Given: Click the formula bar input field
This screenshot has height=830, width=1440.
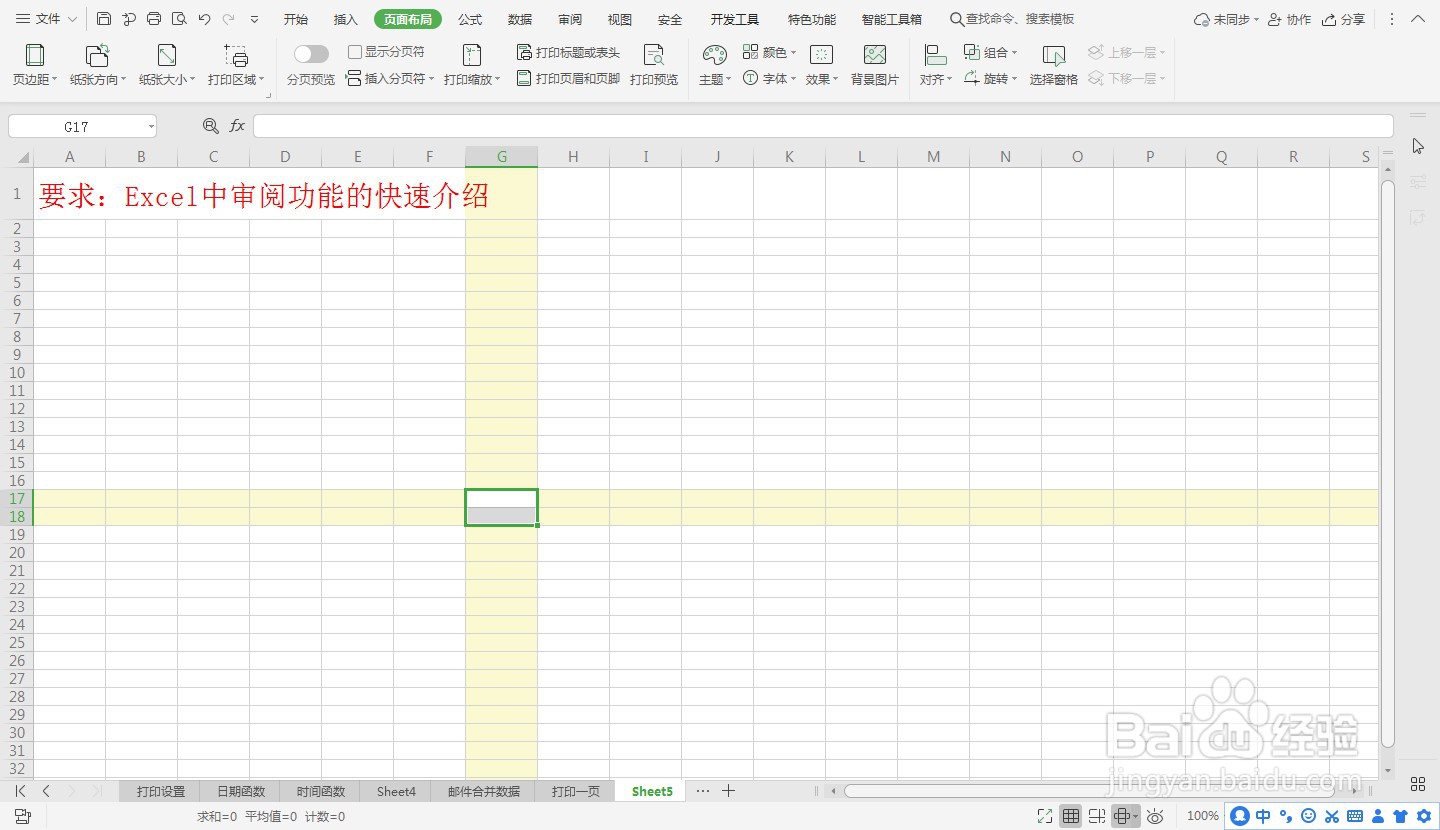Looking at the screenshot, I should [x=823, y=126].
